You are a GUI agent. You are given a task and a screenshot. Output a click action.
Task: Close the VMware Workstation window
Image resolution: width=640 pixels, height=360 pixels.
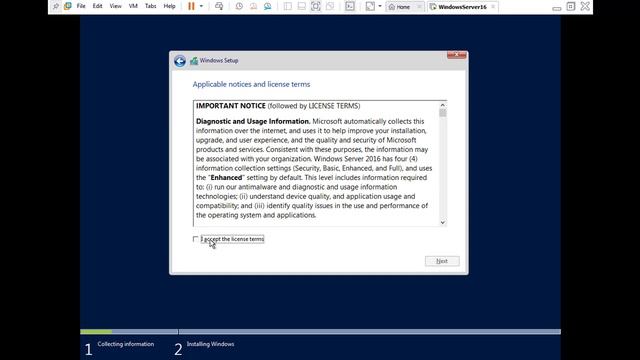585,6
